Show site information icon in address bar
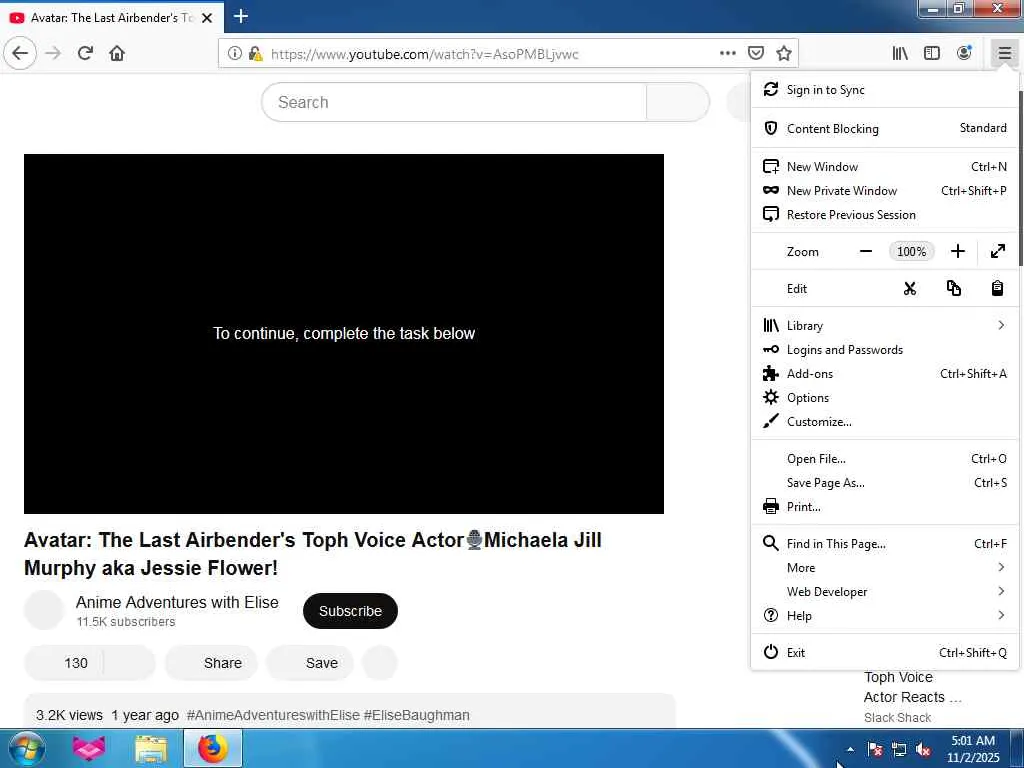The height and width of the screenshot is (768, 1024). pyautogui.click(x=234, y=54)
